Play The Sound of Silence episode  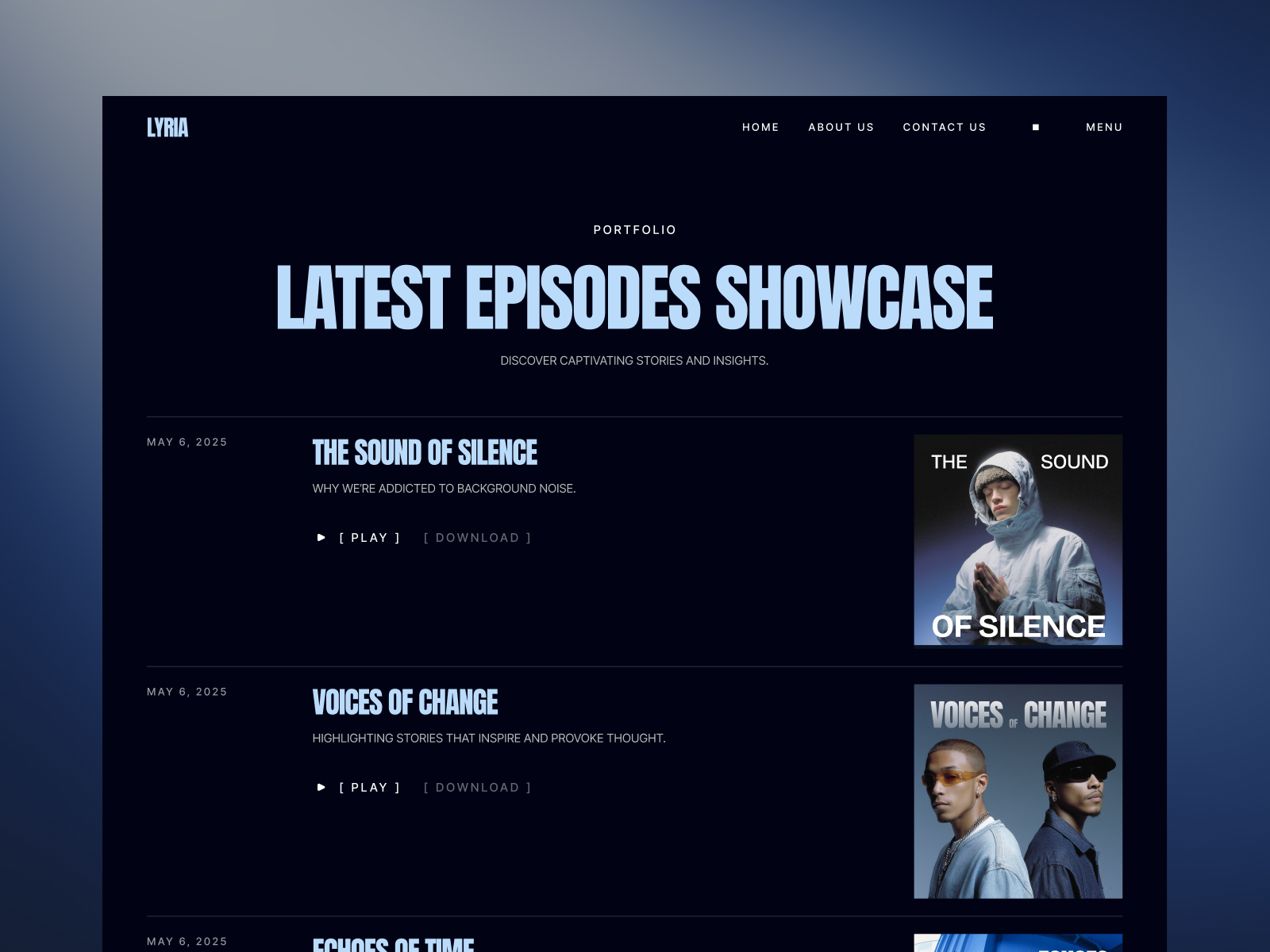tap(370, 538)
